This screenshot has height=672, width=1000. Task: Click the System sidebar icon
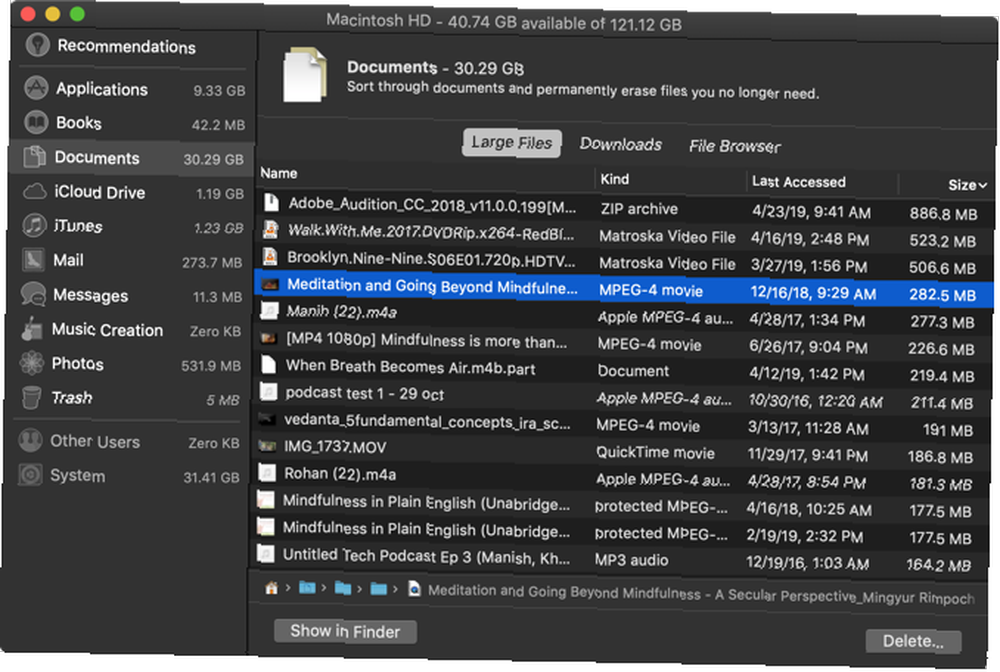[29, 475]
